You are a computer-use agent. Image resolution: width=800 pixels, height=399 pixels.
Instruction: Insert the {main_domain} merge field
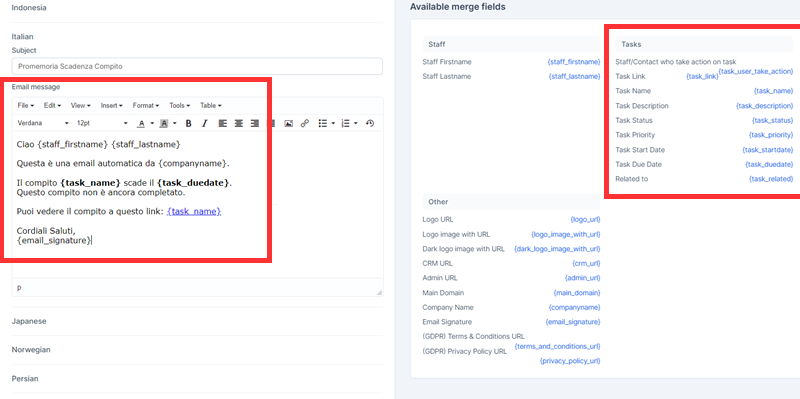577,293
